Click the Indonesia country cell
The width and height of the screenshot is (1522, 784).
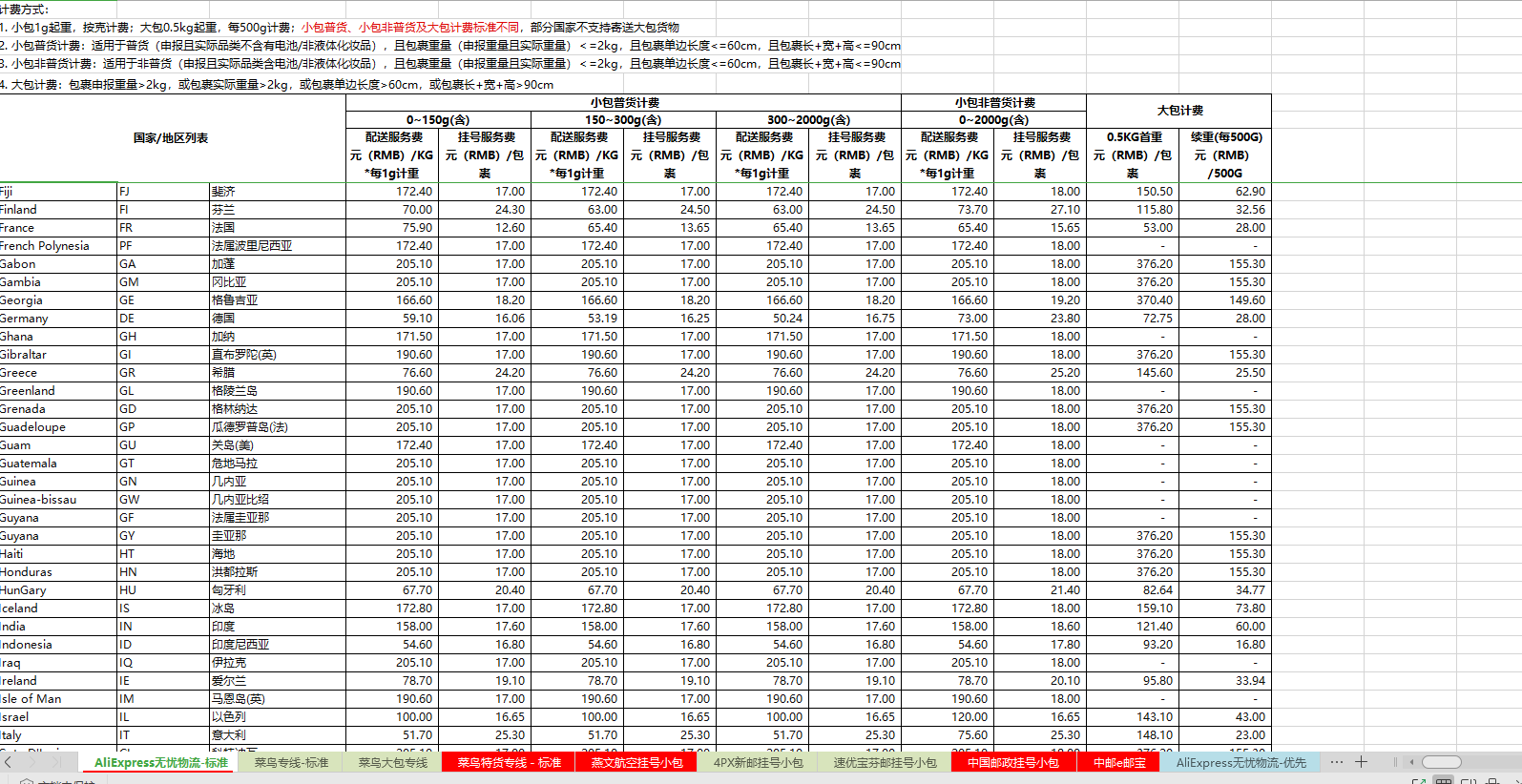(58, 645)
